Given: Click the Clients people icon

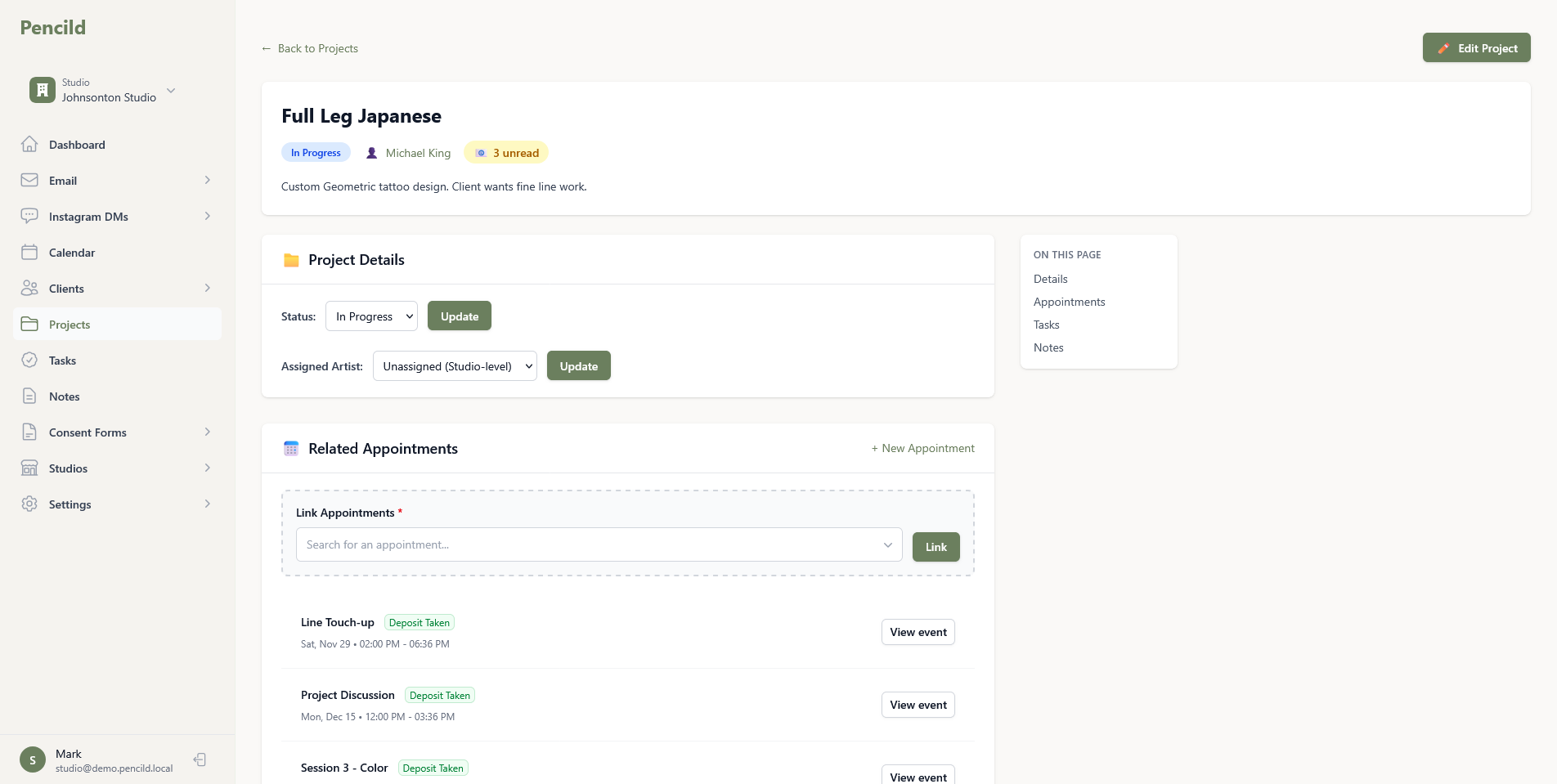Looking at the screenshot, I should [x=29, y=288].
